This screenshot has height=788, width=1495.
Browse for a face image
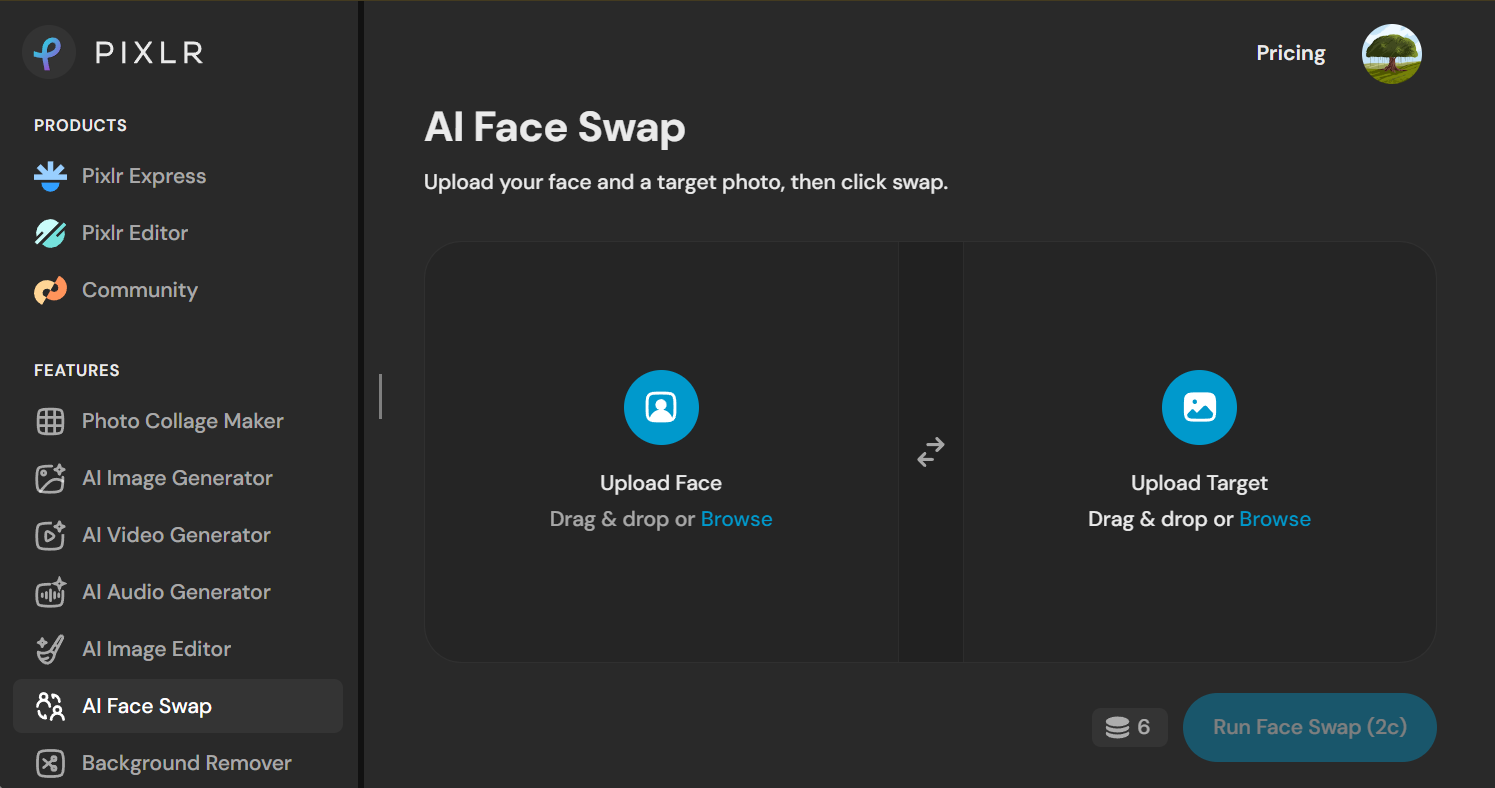[736, 519]
